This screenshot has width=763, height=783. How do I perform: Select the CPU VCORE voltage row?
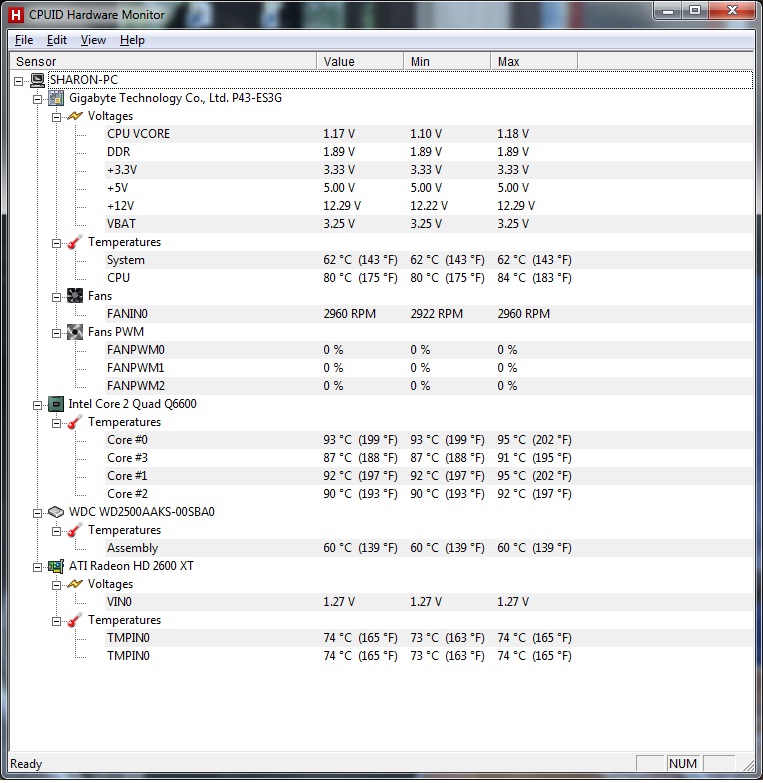tap(138, 134)
